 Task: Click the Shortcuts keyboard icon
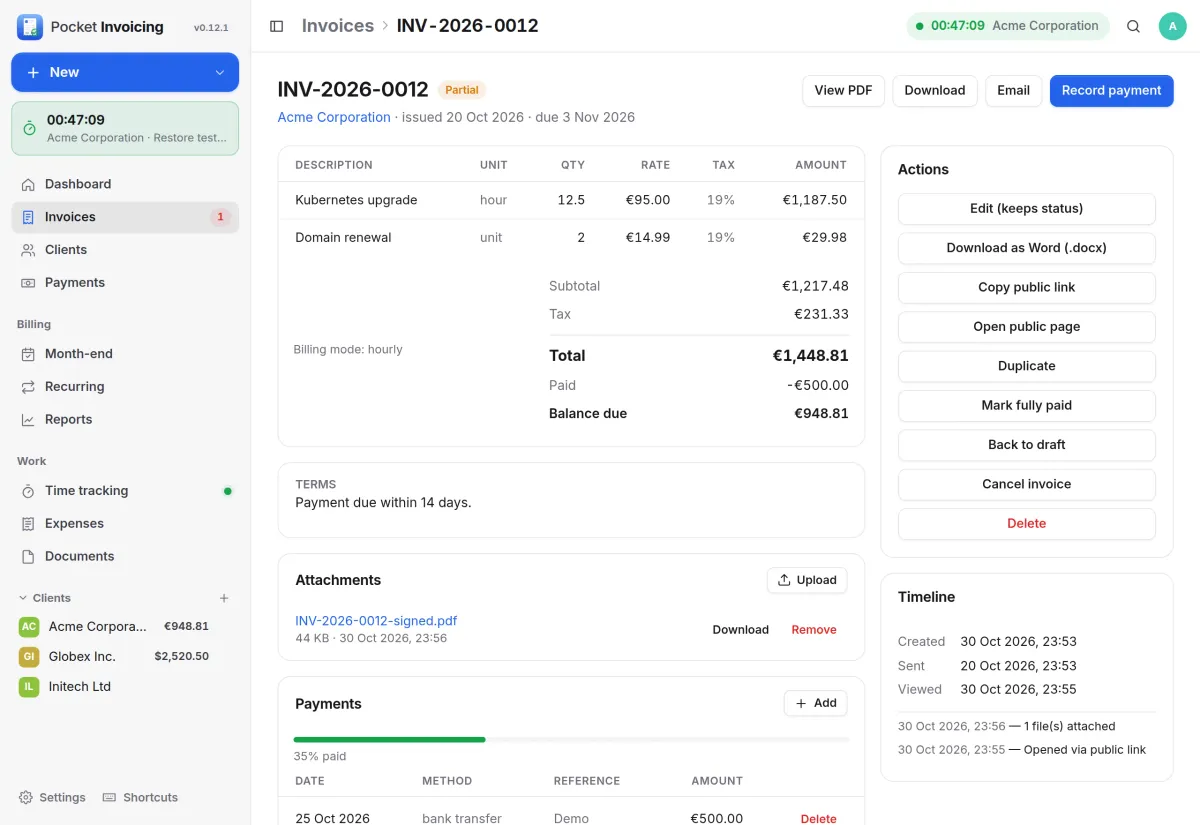110,798
